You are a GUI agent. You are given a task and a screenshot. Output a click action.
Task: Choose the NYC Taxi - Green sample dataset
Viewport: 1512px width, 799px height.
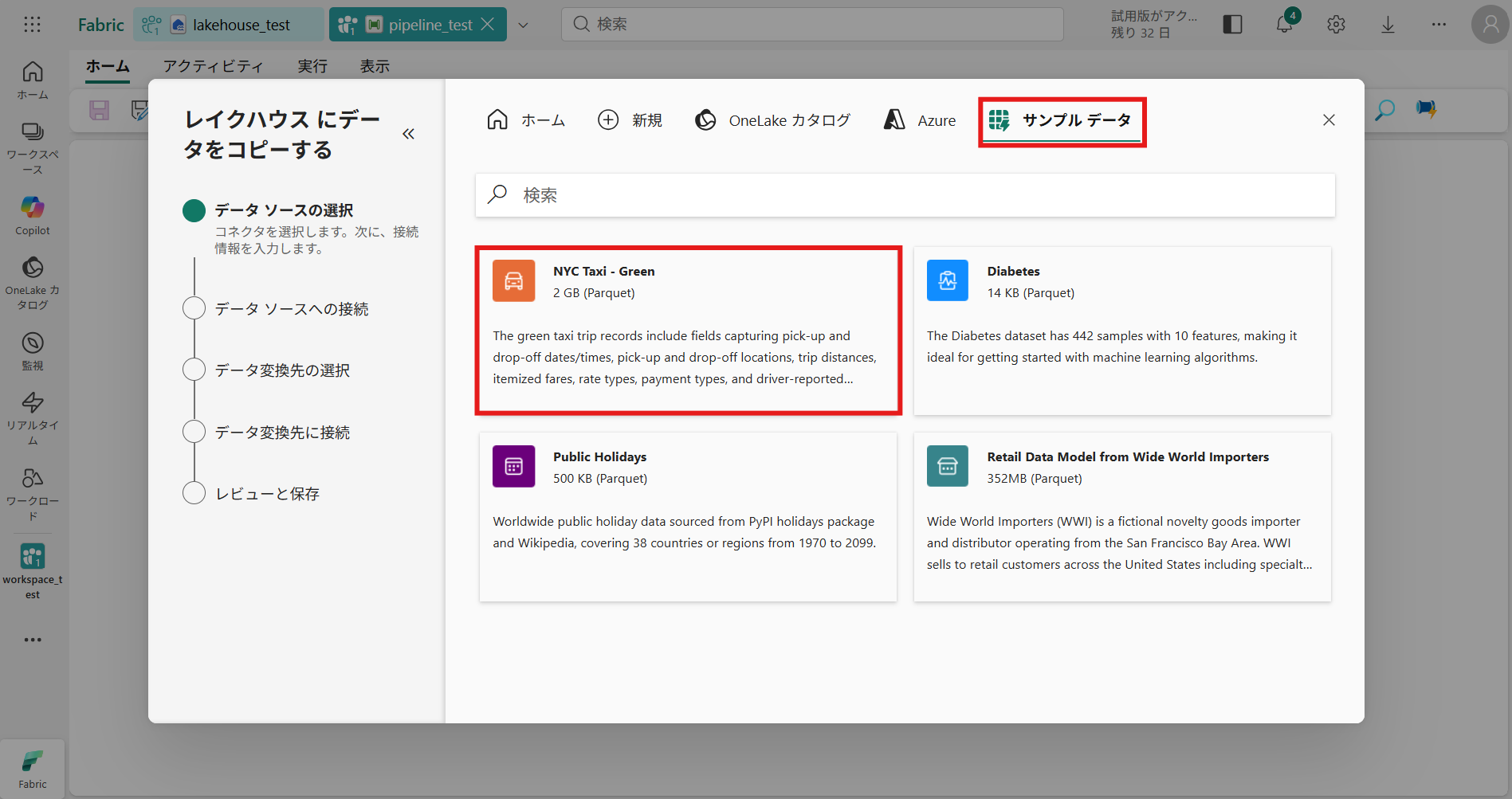688,330
